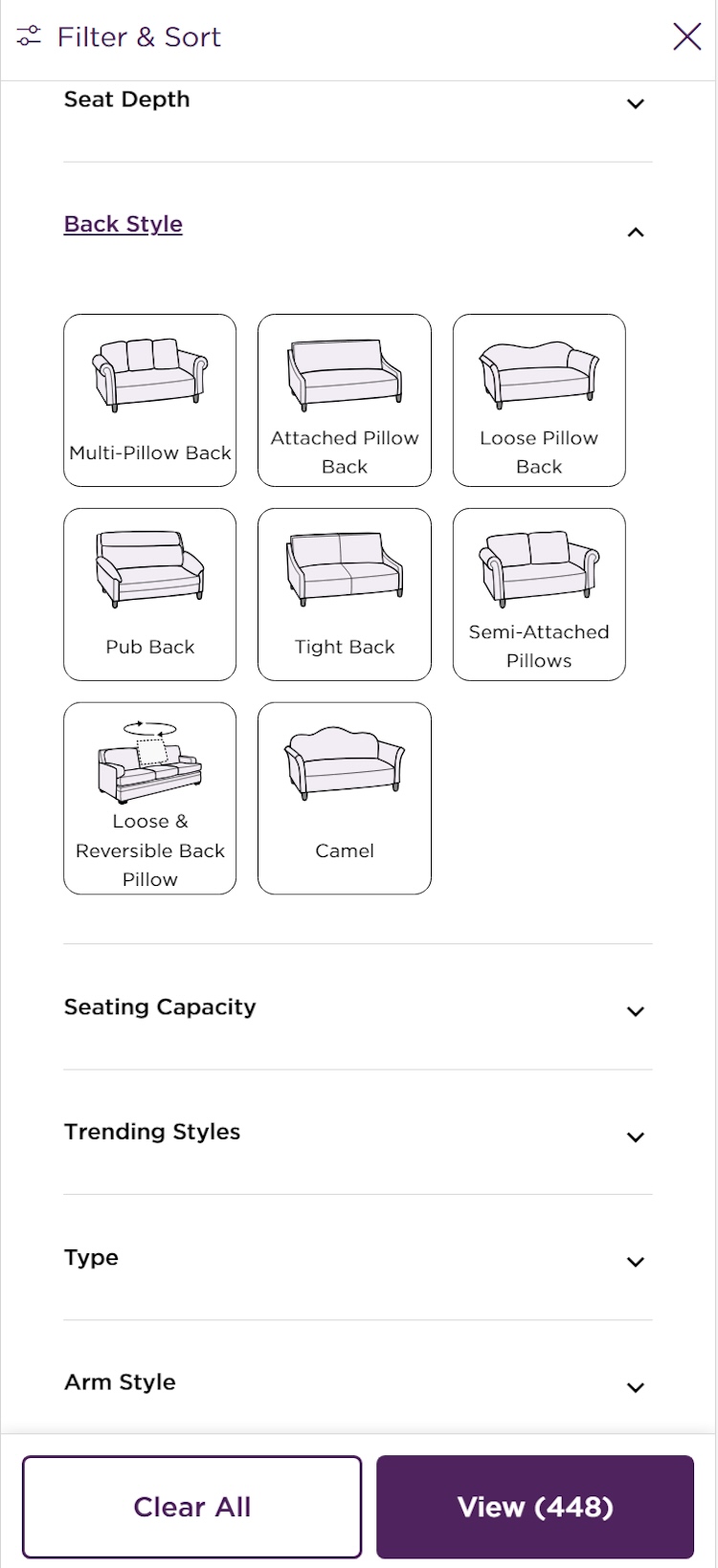Close the Filter & Sort panel
This screenshot has height=1568, width=718.
(x=687, y=36)
